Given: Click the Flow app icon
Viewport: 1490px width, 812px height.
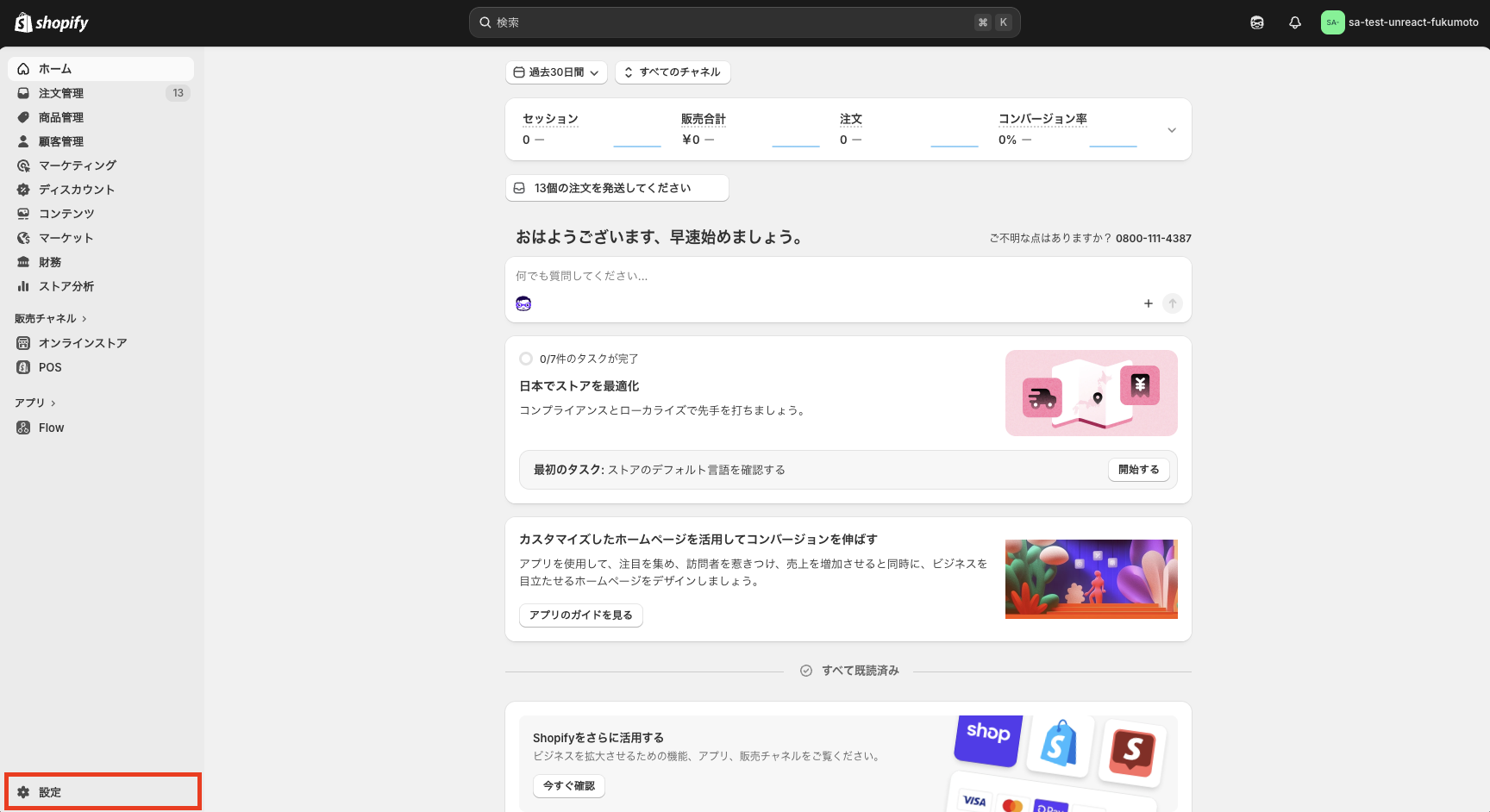Looking at the screenshot, I should coord(23,428).
